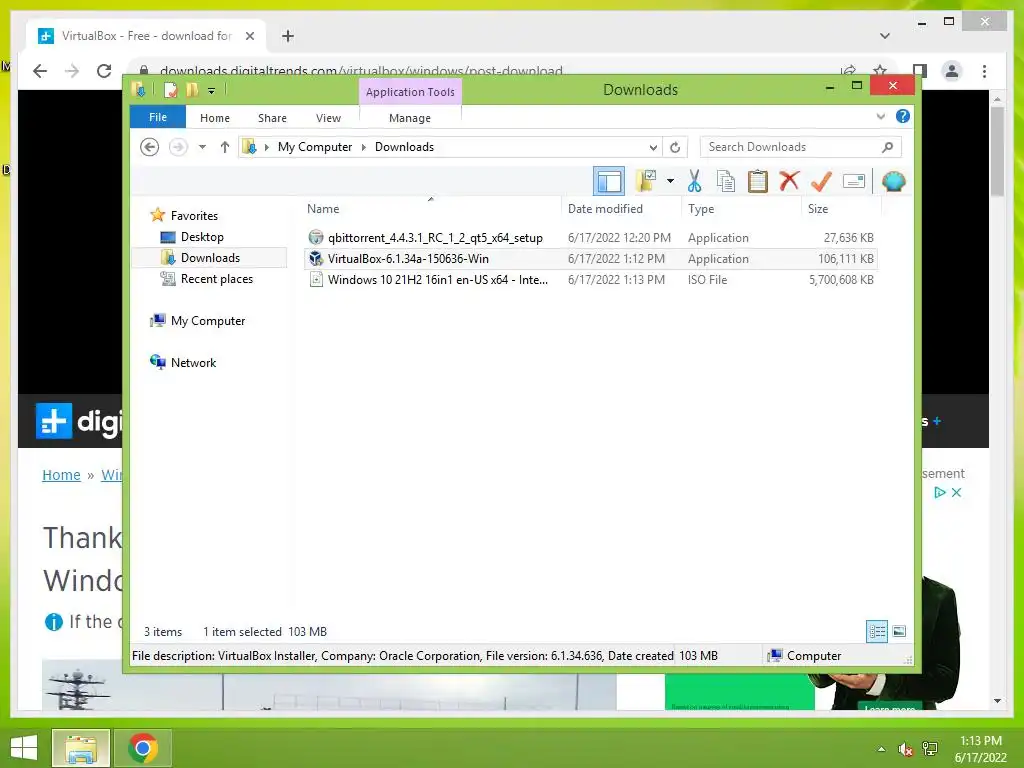Go forward in File Explorer
1024x768 pixels.
coord(178,147)
